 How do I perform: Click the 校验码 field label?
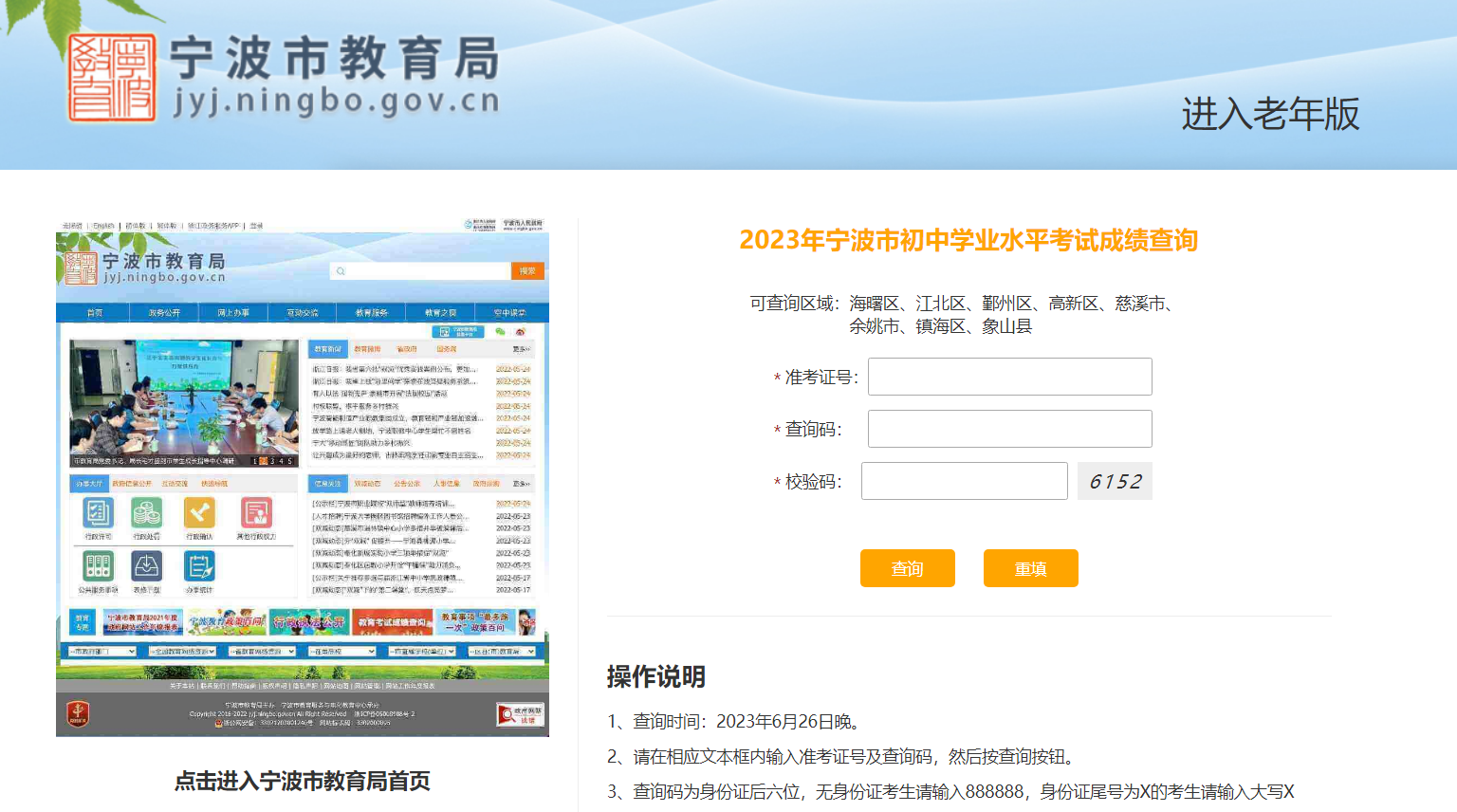pos(813,482)
